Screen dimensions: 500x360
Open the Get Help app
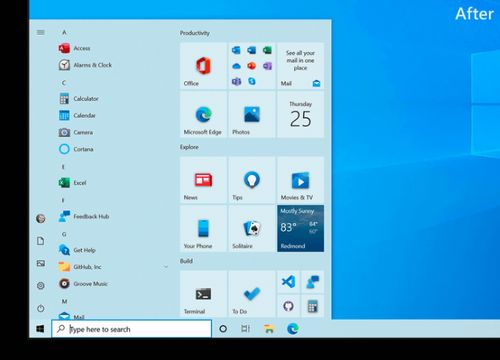click(x=77, y=250)
